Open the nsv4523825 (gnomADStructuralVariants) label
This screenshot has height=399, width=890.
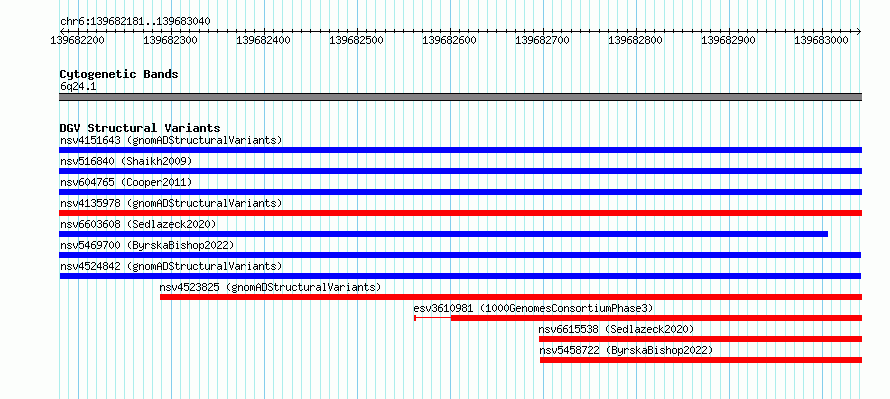270,287
